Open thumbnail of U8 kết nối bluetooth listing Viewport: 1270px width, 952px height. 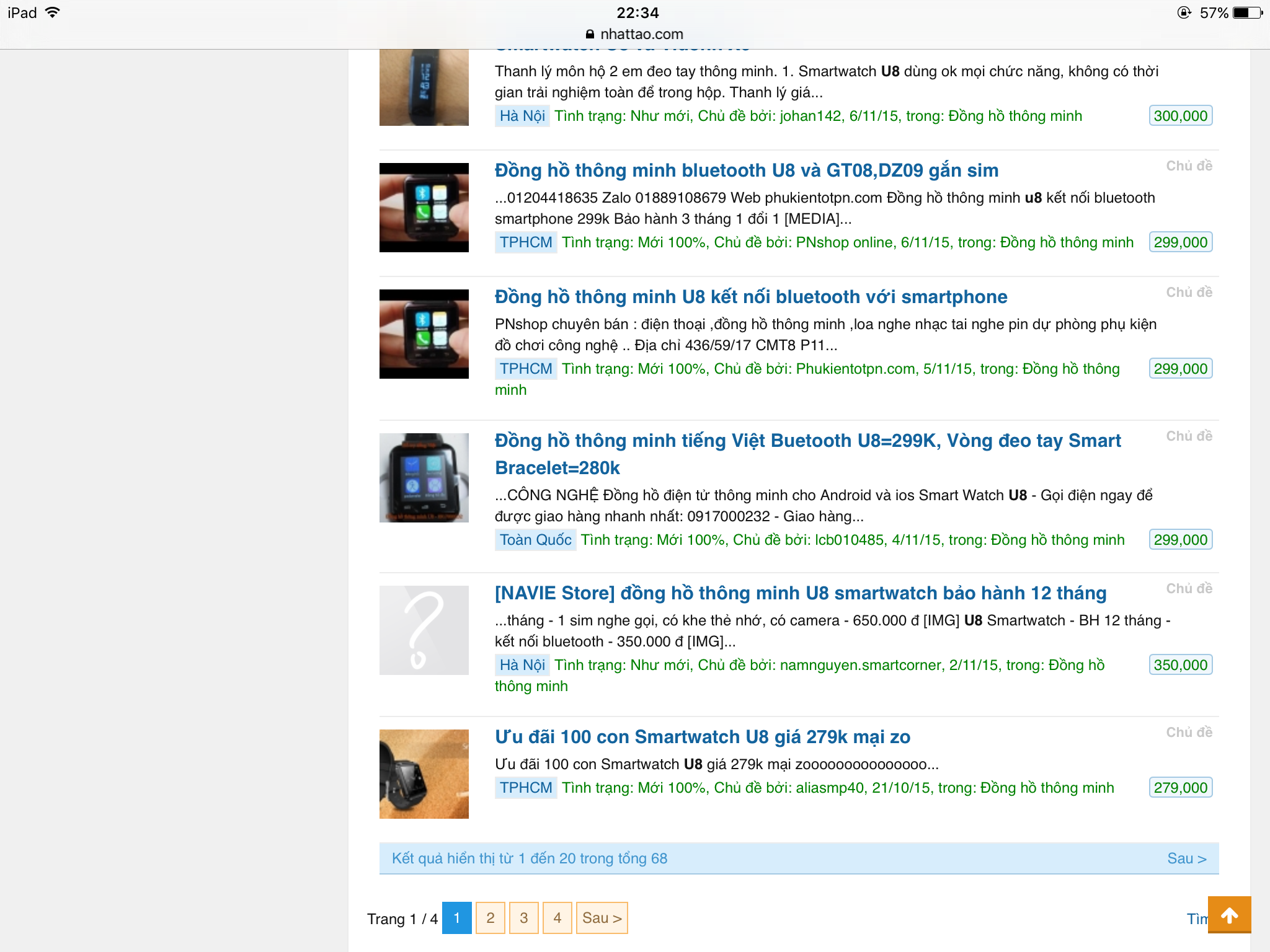pyautogui.click(x=424, y=334)
